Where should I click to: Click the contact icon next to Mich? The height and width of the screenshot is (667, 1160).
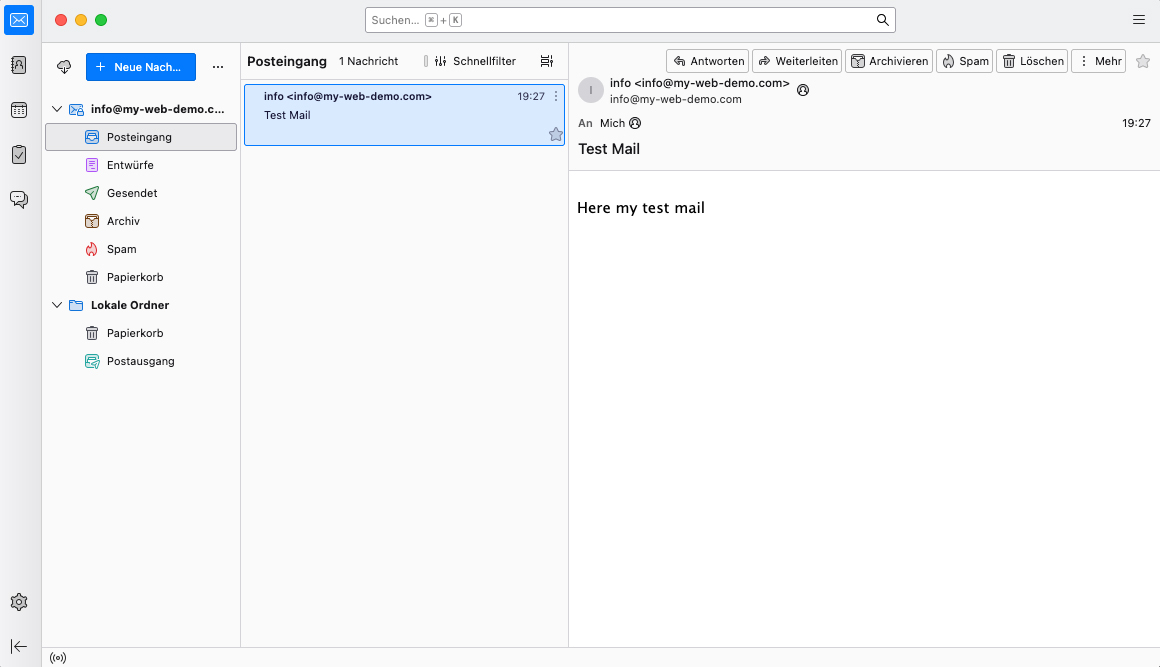[635, 123]
